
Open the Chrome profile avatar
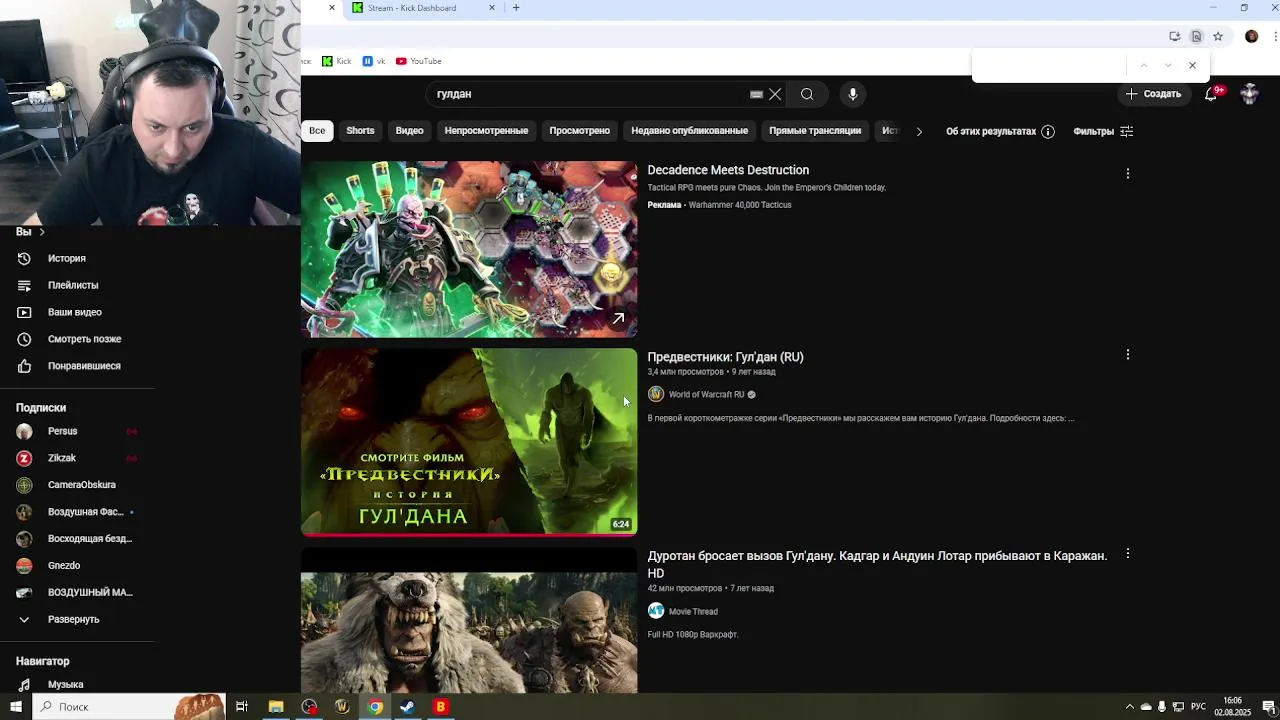pos(1251,36)
